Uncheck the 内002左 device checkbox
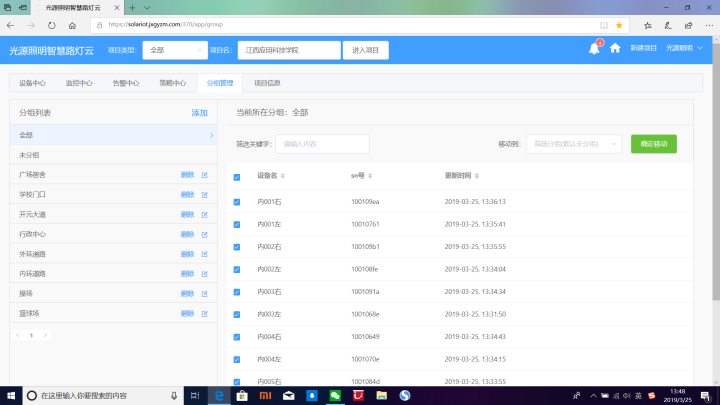 237,270
